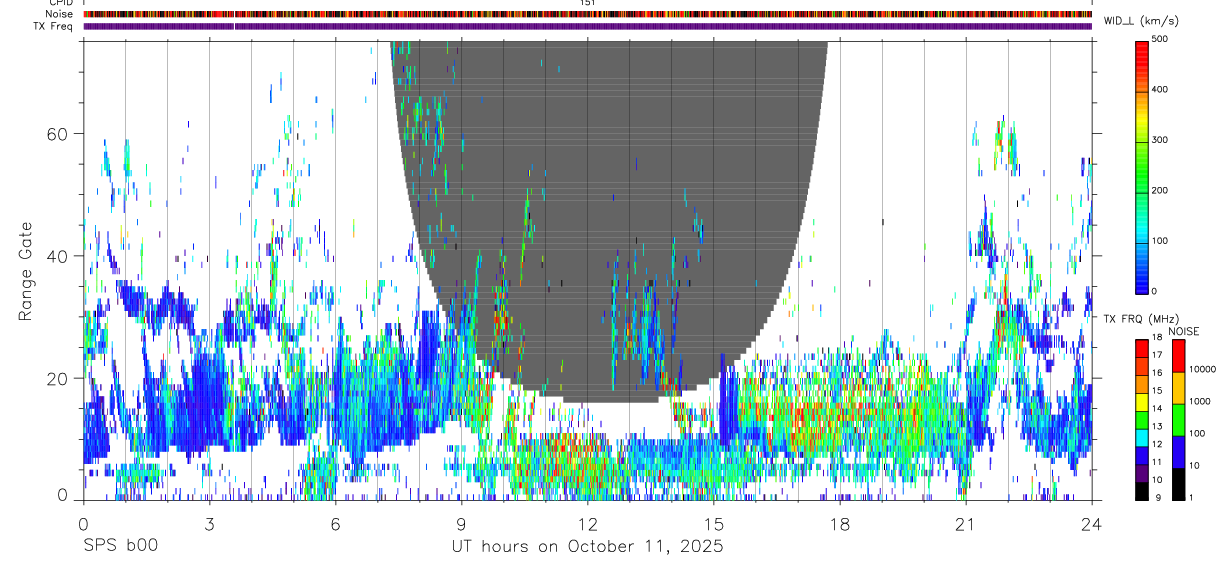Pick the cyan 12 MHz frequency swatch
The image size is (1228, 567).
point(1142,437)
